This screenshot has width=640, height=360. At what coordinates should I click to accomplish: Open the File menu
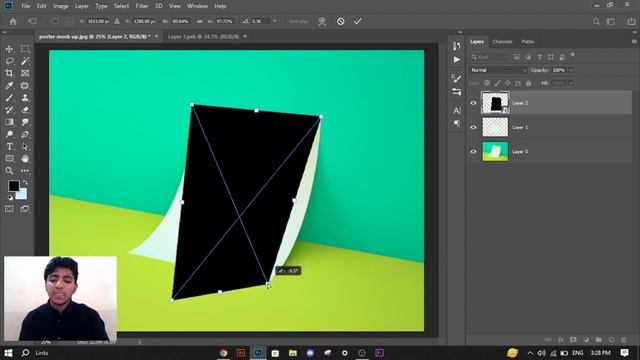26,6
